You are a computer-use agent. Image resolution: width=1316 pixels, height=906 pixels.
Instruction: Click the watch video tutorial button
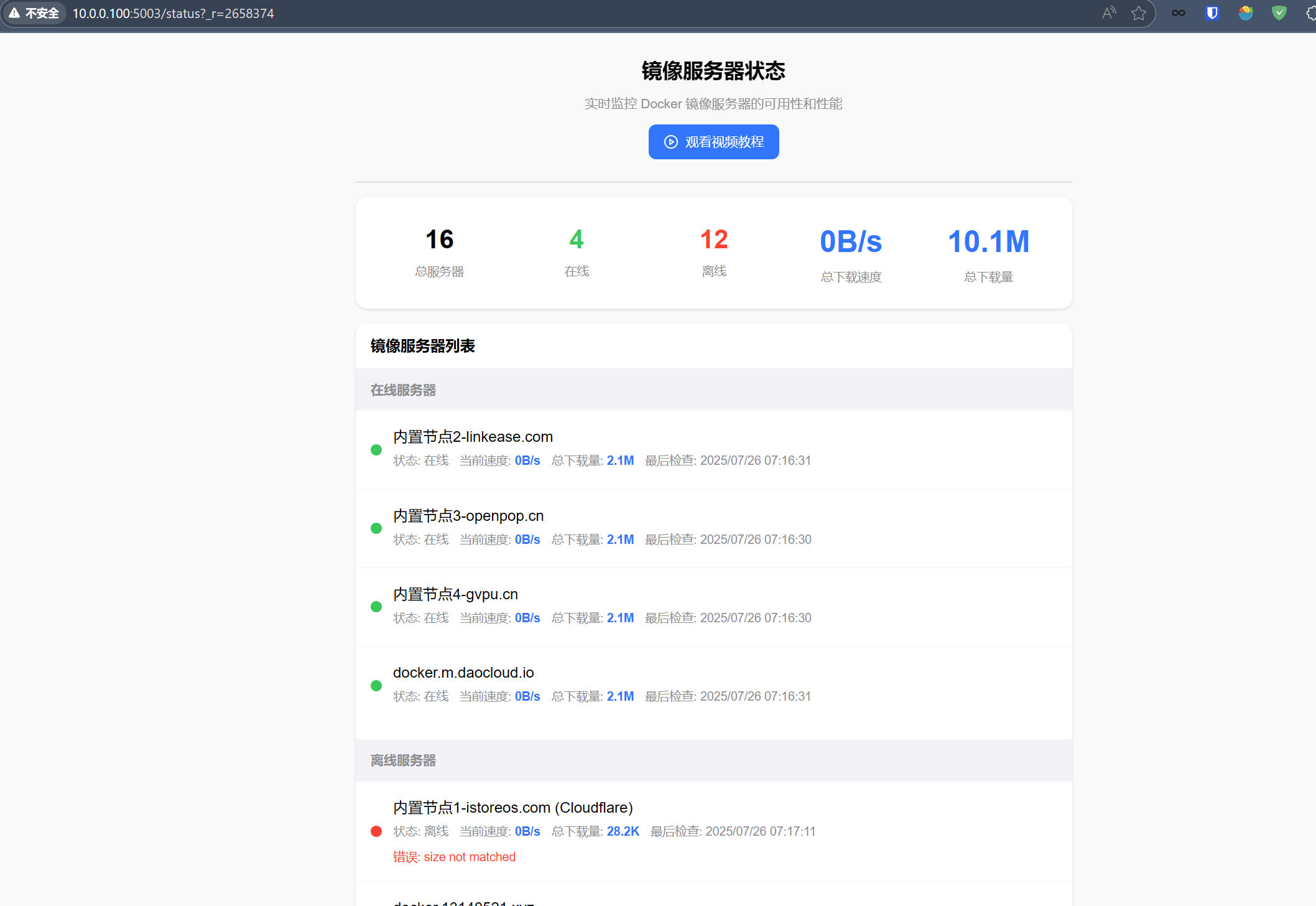pyautogui.click(x=713, y=142)
